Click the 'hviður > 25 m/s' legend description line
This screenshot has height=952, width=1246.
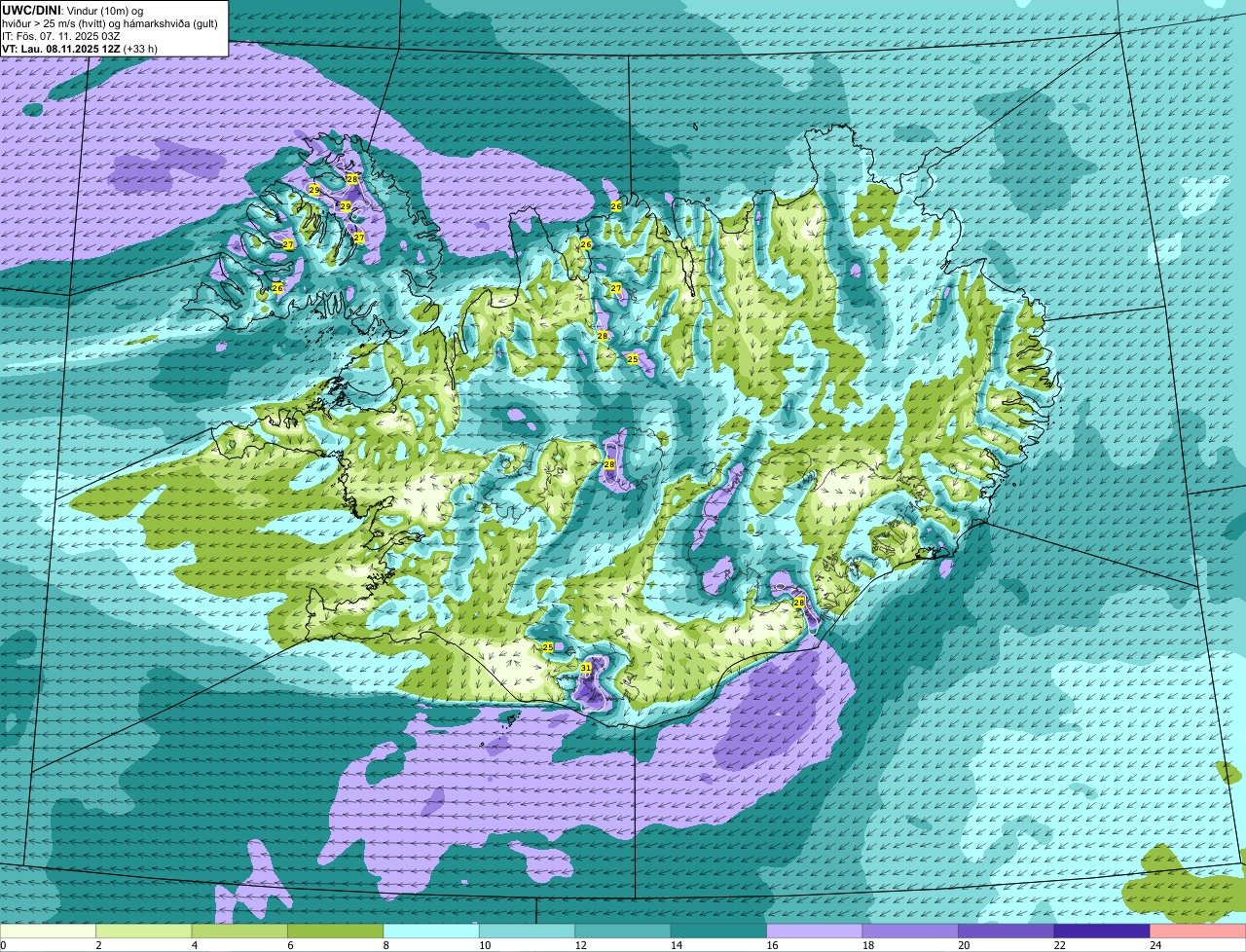[x=110, y=23]
